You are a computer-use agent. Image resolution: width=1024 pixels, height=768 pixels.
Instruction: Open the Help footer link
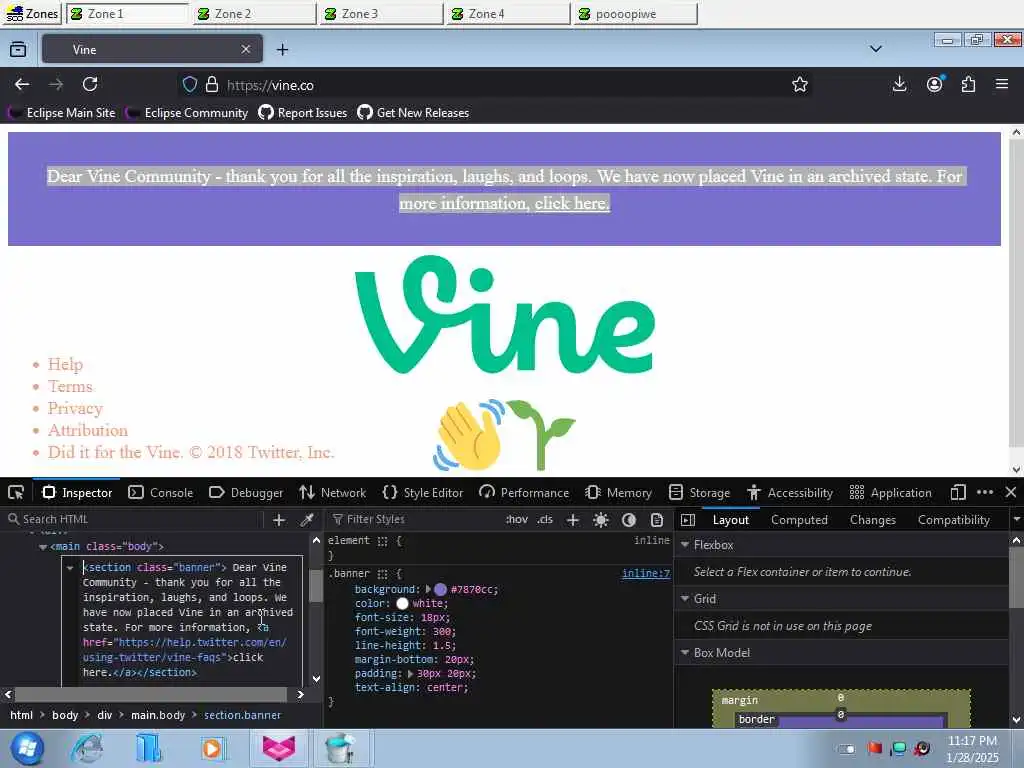pyautogui.click(x=65, y=364)
